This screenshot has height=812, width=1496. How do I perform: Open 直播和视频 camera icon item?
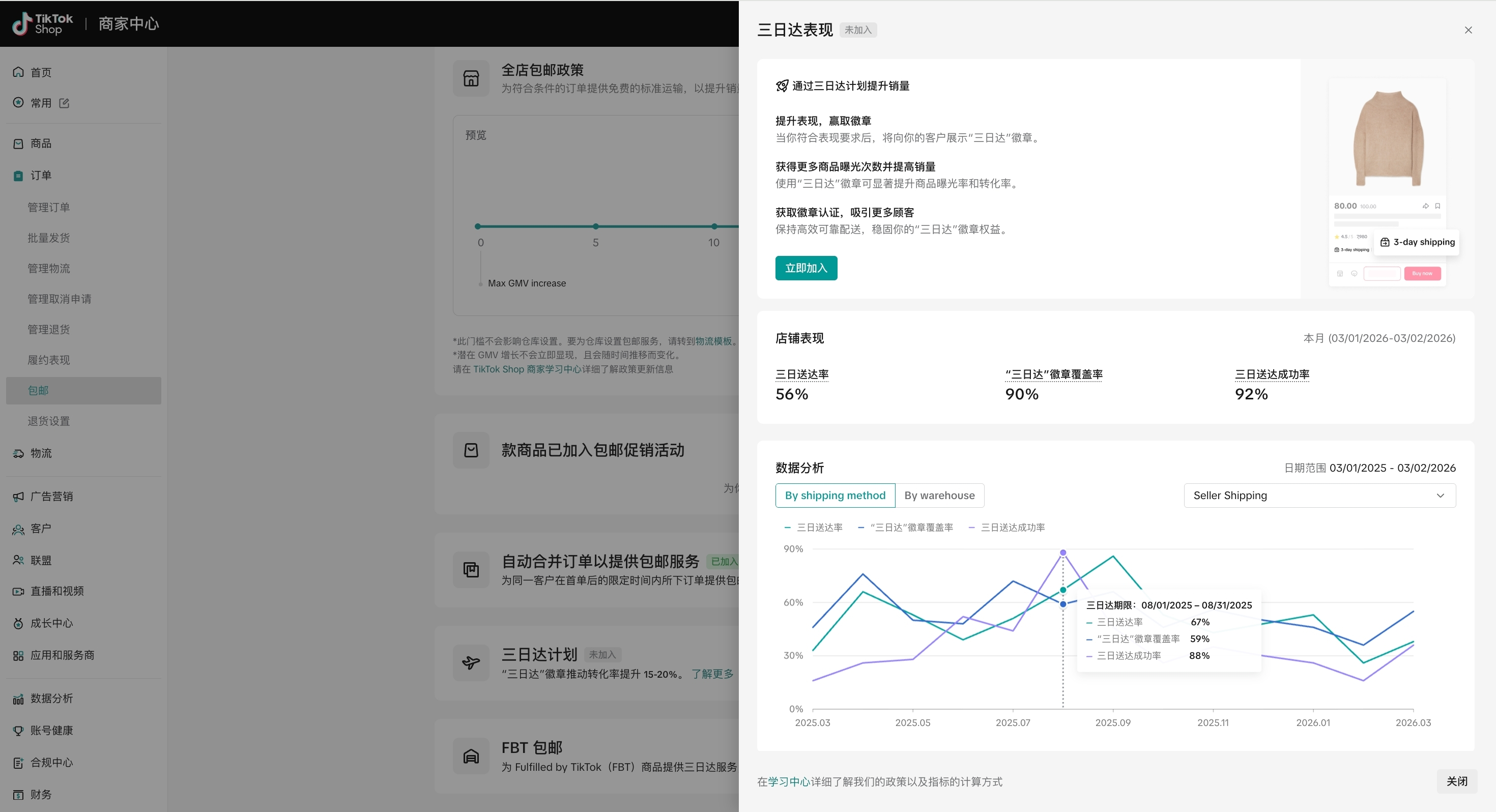(x=19, y=591)
